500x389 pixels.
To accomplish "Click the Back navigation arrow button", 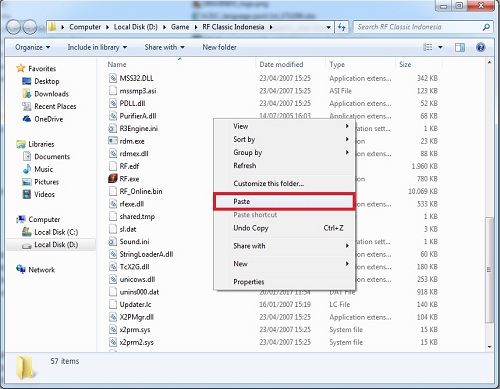I will click(14, 27).
